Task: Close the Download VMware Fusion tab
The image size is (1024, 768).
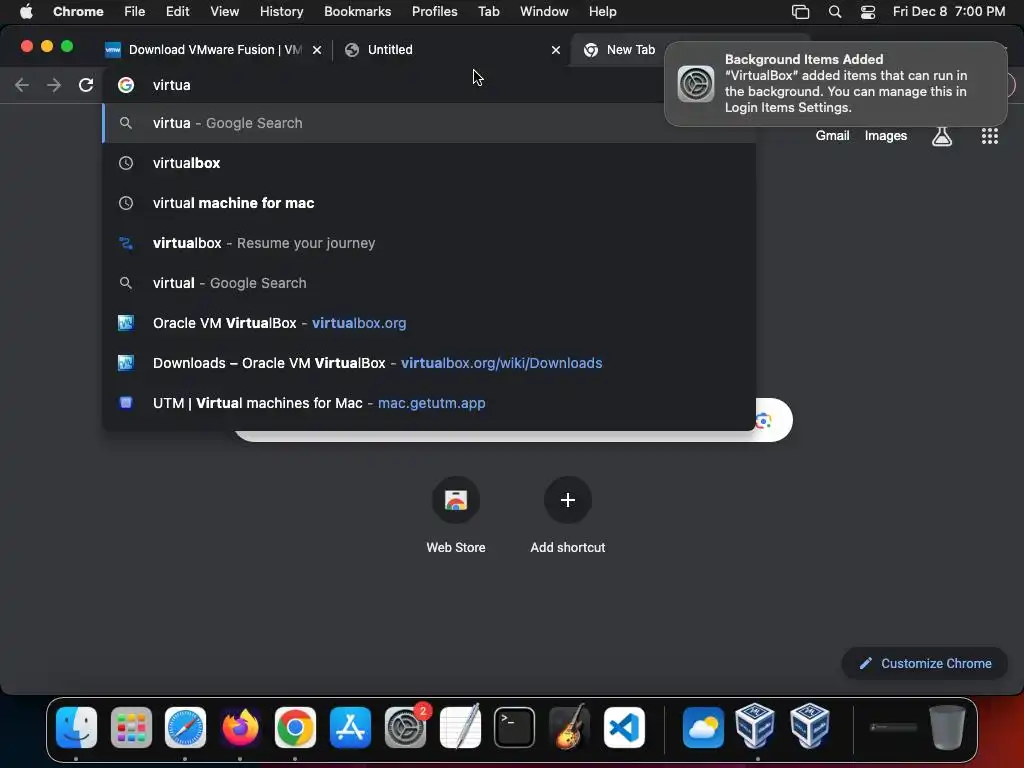Action: 317,50
